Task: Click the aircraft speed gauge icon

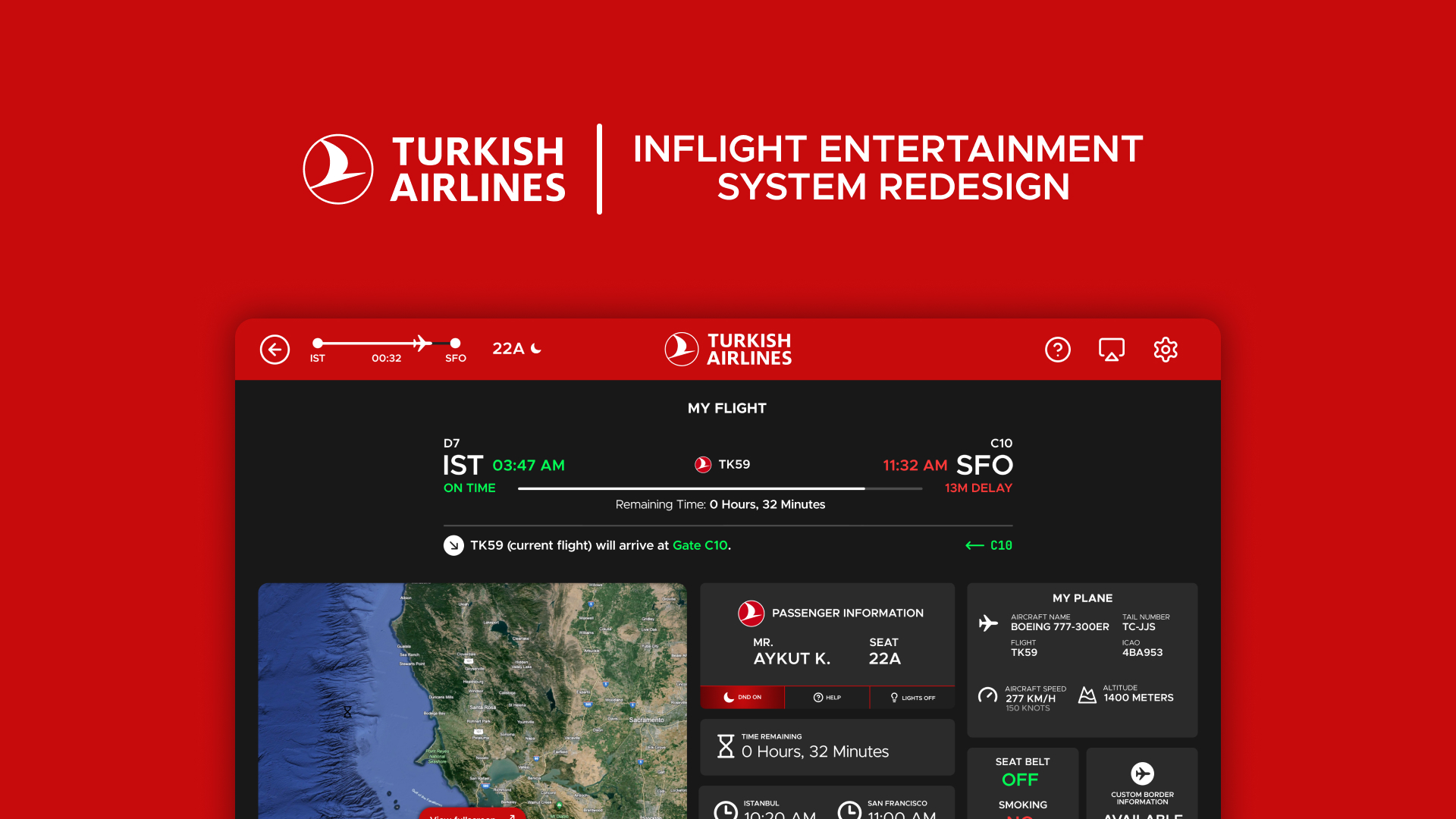Action: point(987,694)
